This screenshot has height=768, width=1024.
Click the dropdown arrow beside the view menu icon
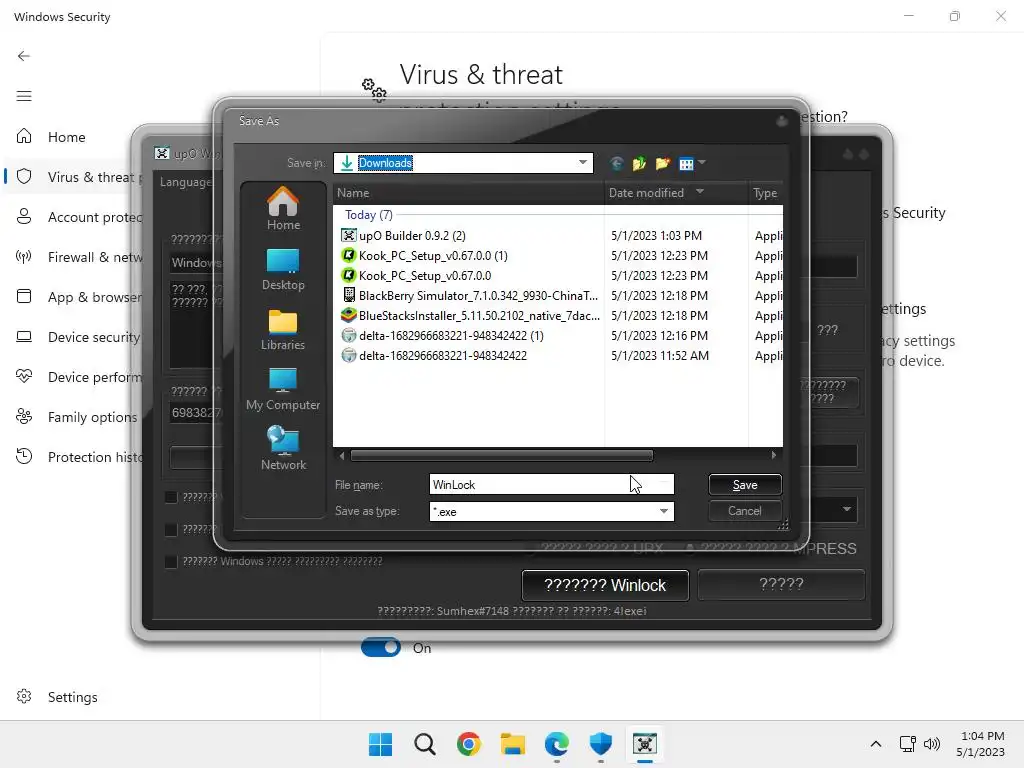[x=702, y=162]
